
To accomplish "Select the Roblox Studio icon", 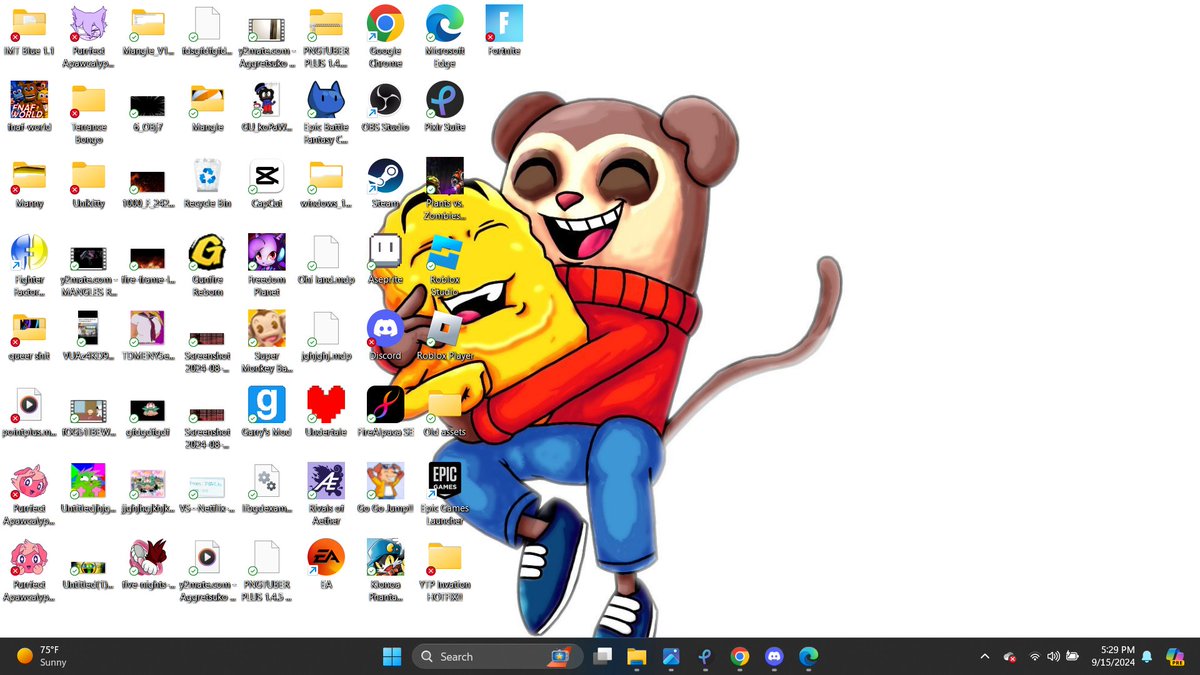I will 444,264.
